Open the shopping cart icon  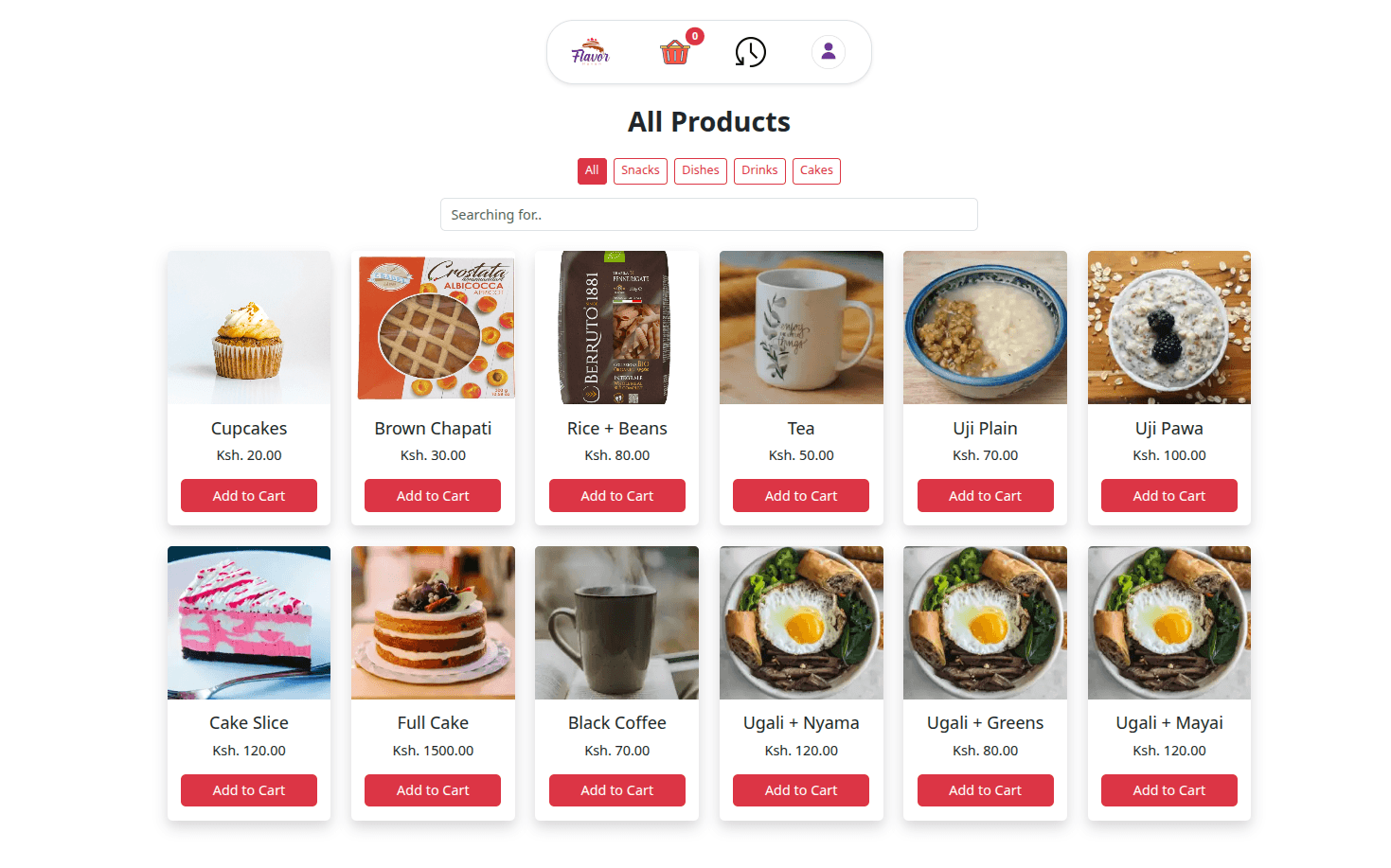(674, 53)
